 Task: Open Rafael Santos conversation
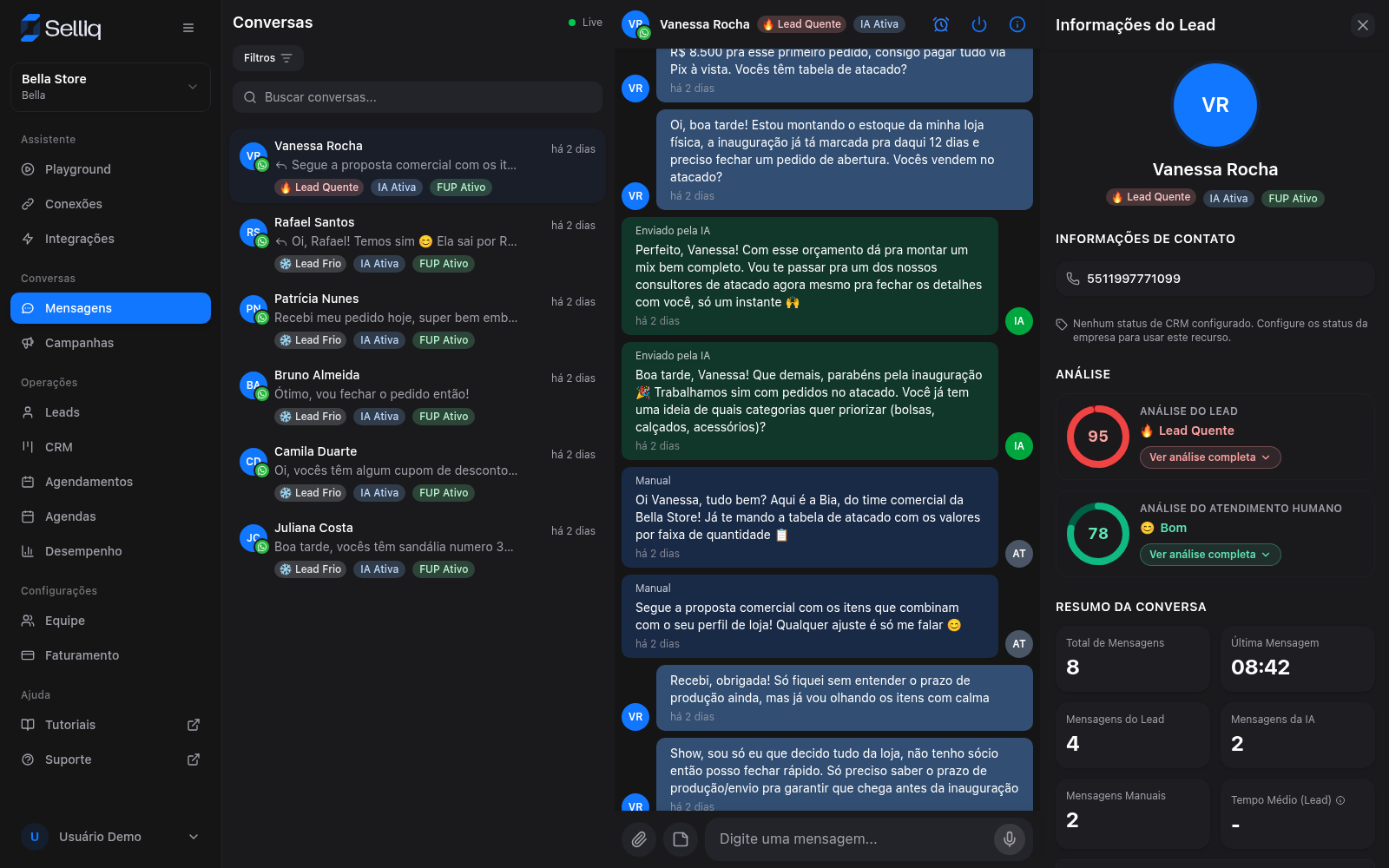pos(418,243)
